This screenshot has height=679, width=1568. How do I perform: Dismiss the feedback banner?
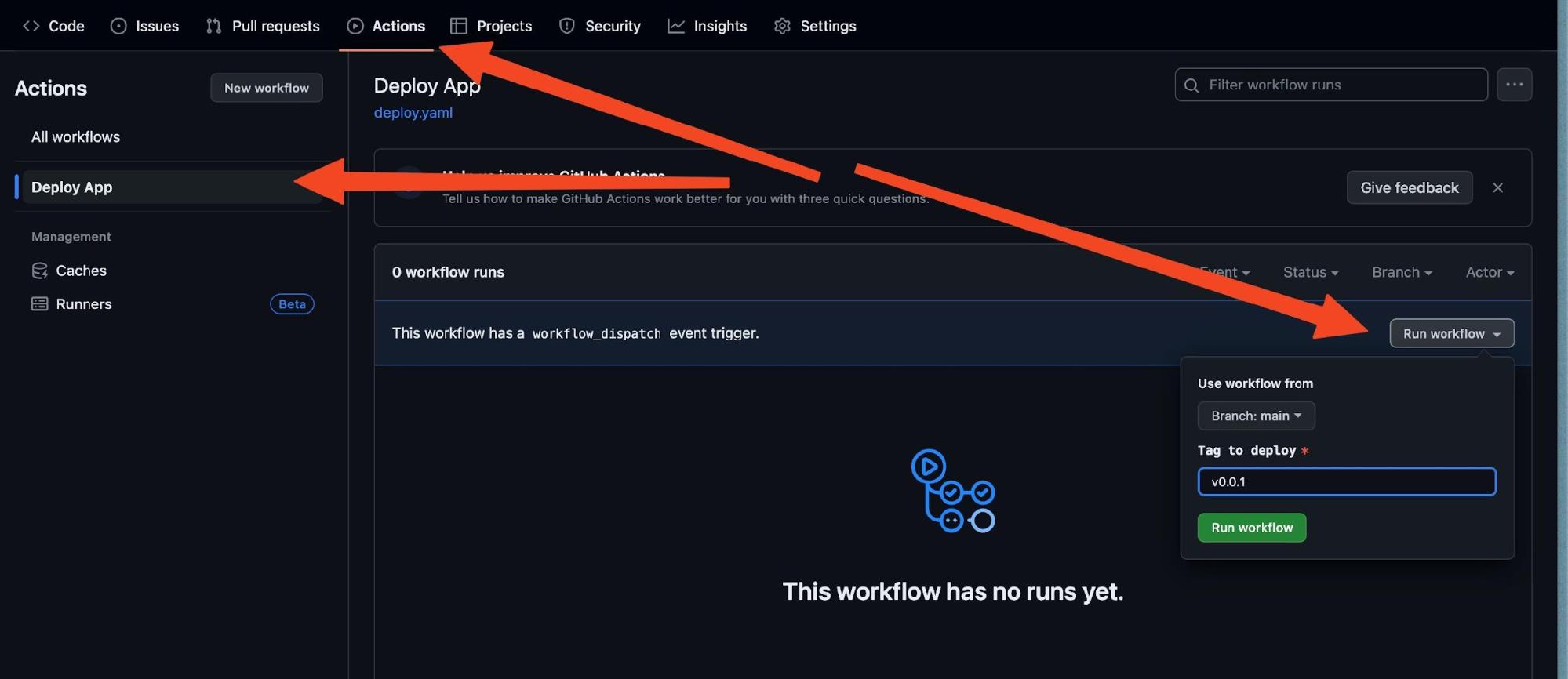coord(1497,187)
